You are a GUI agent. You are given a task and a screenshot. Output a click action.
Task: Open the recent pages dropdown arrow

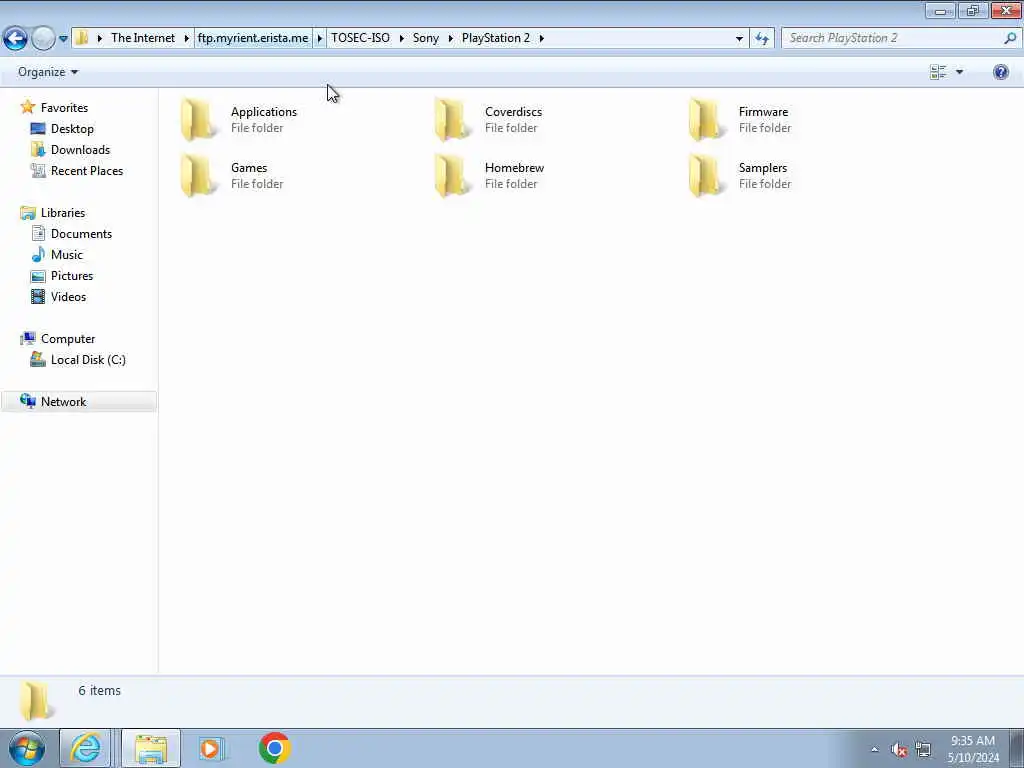click(63, 39)
